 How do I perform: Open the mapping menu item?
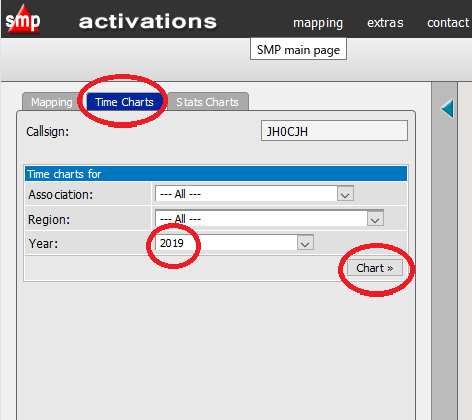pyautogui.click(x=318, y=23)
